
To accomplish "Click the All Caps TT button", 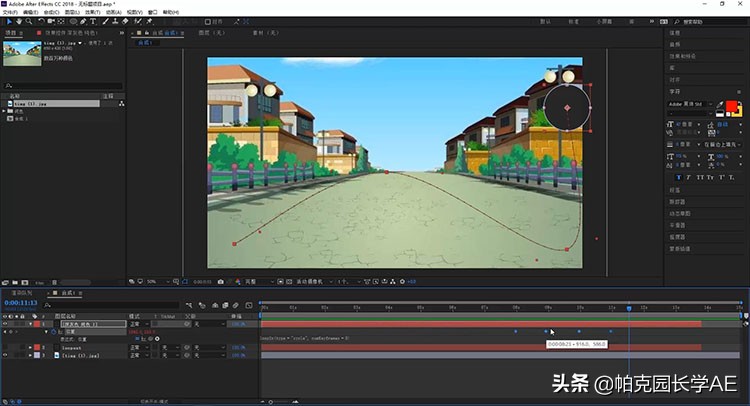I will [700, 177].
